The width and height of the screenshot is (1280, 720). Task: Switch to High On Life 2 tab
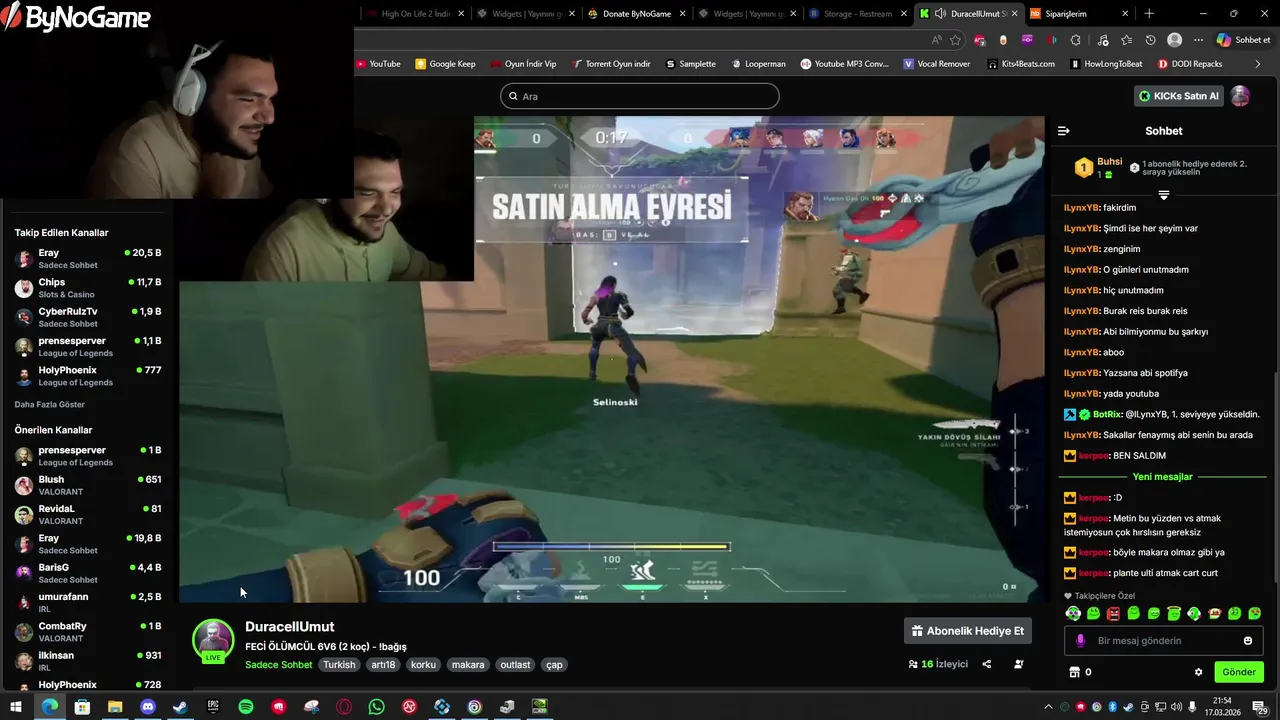pyautogui.click(x=414, y=14)
